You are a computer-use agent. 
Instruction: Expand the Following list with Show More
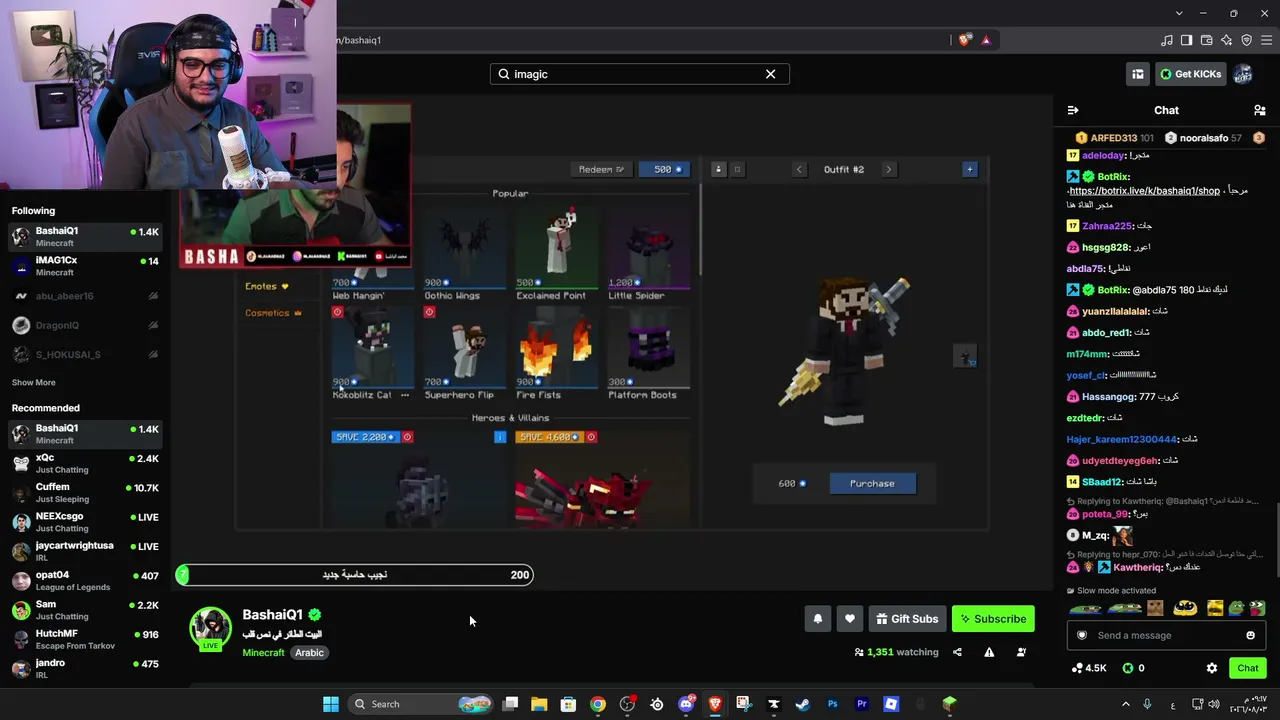point(34,383)
